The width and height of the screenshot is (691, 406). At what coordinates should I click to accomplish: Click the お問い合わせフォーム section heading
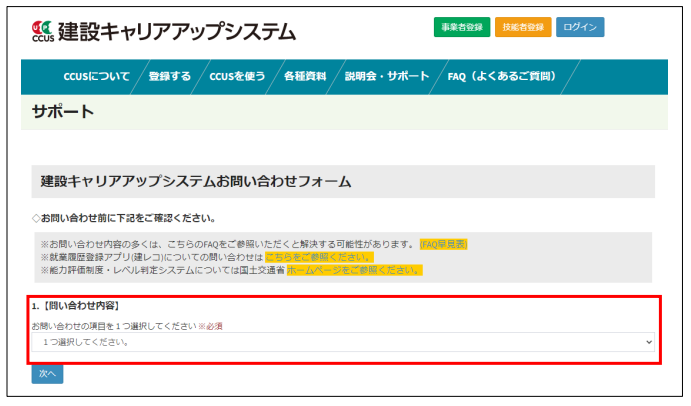pyautogui.click(x=196, y=182)
